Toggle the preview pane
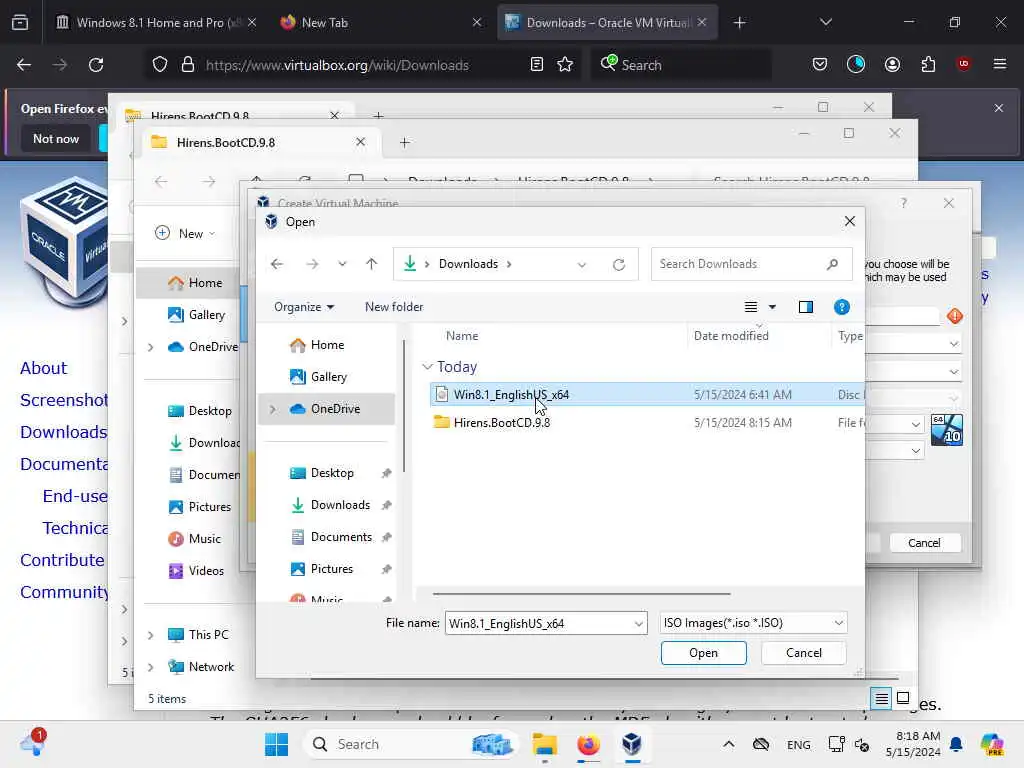Screen dimensions: 1024x768 pyautogui.click(x=806, y=307)
